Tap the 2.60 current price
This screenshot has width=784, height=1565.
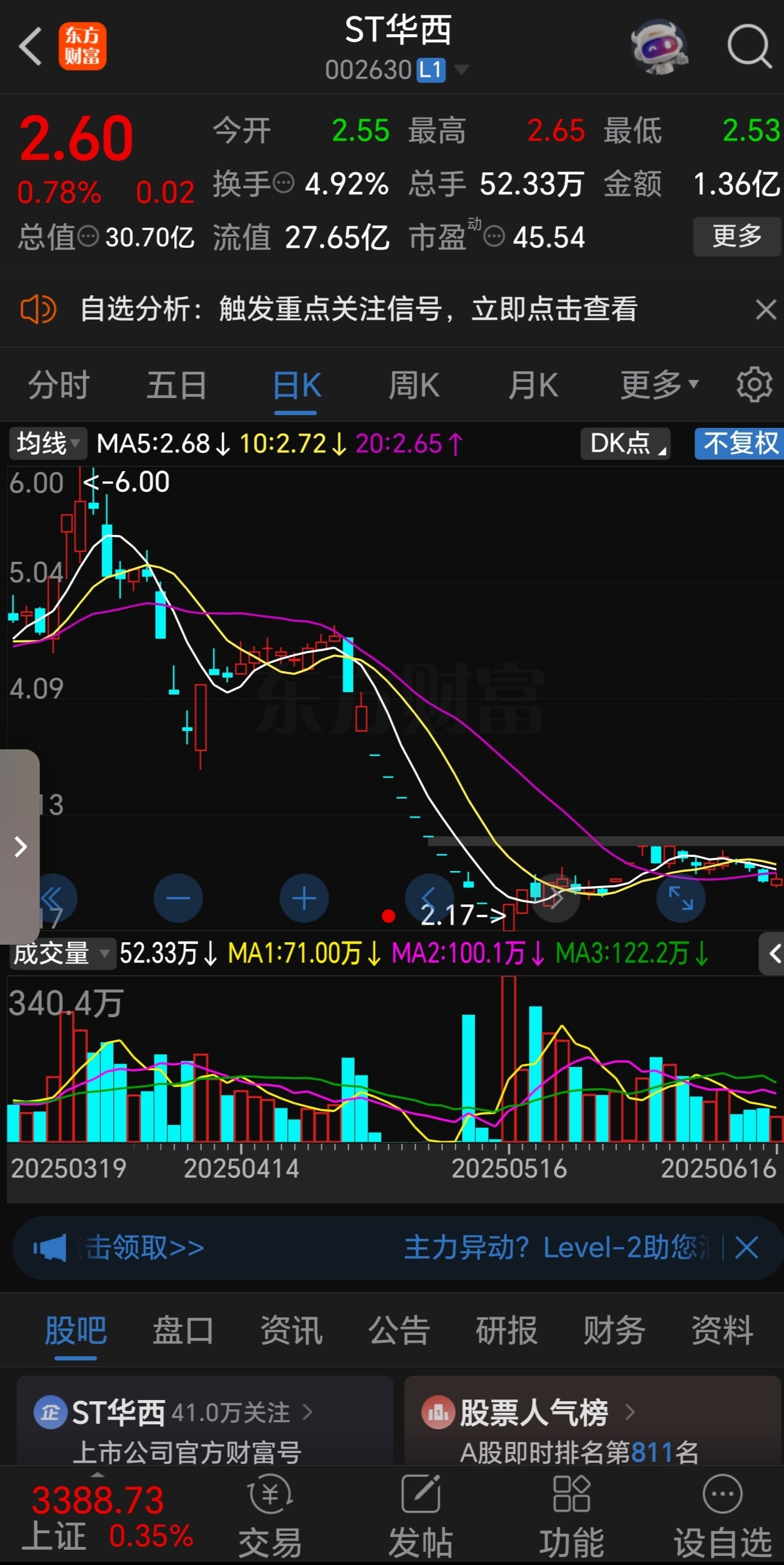point(76,139)
